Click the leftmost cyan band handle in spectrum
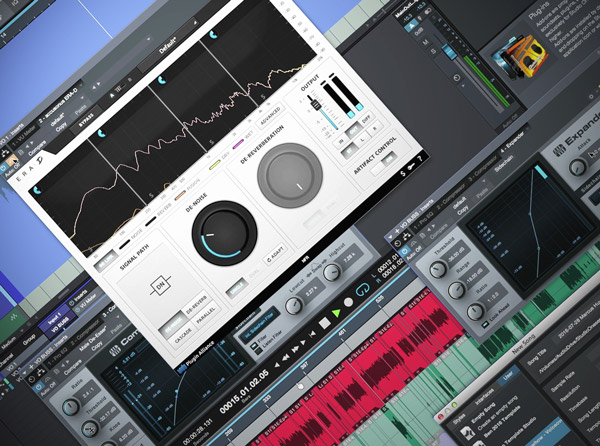This screenshot has width=600, height=446. tap(36, 189)
